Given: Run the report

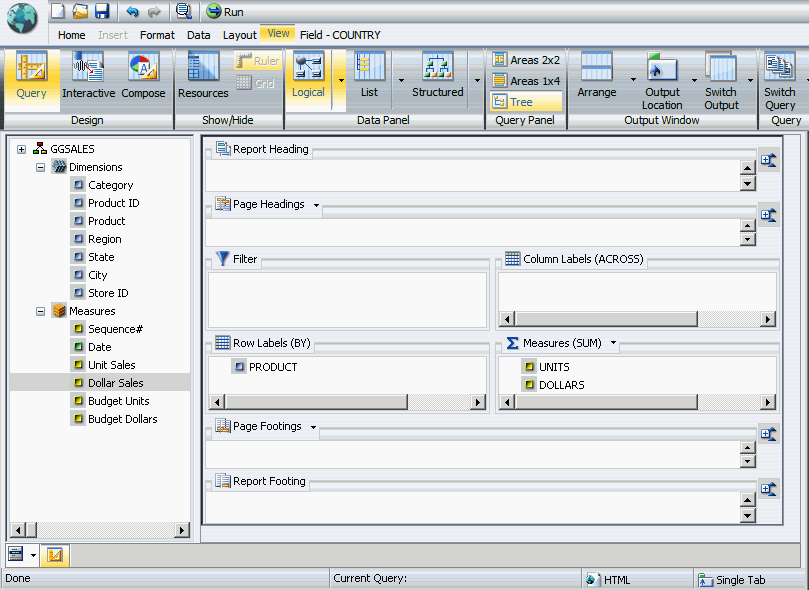Looking at the screenshot, I should [x=224, y=11].
